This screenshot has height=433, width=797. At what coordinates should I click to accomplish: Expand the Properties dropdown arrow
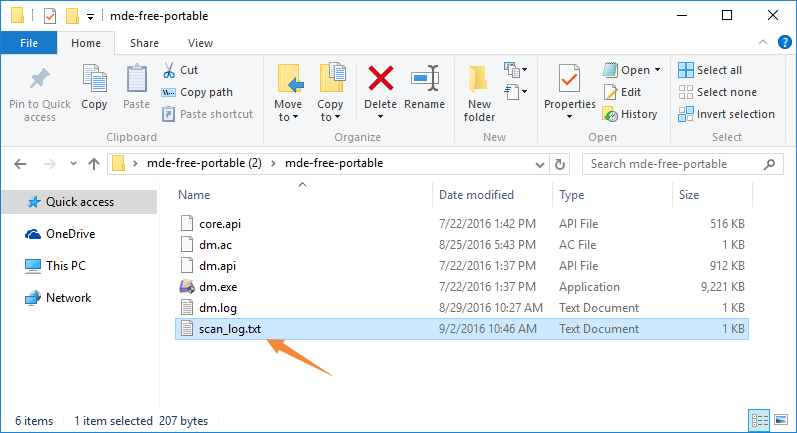click(x=569, y=117)
